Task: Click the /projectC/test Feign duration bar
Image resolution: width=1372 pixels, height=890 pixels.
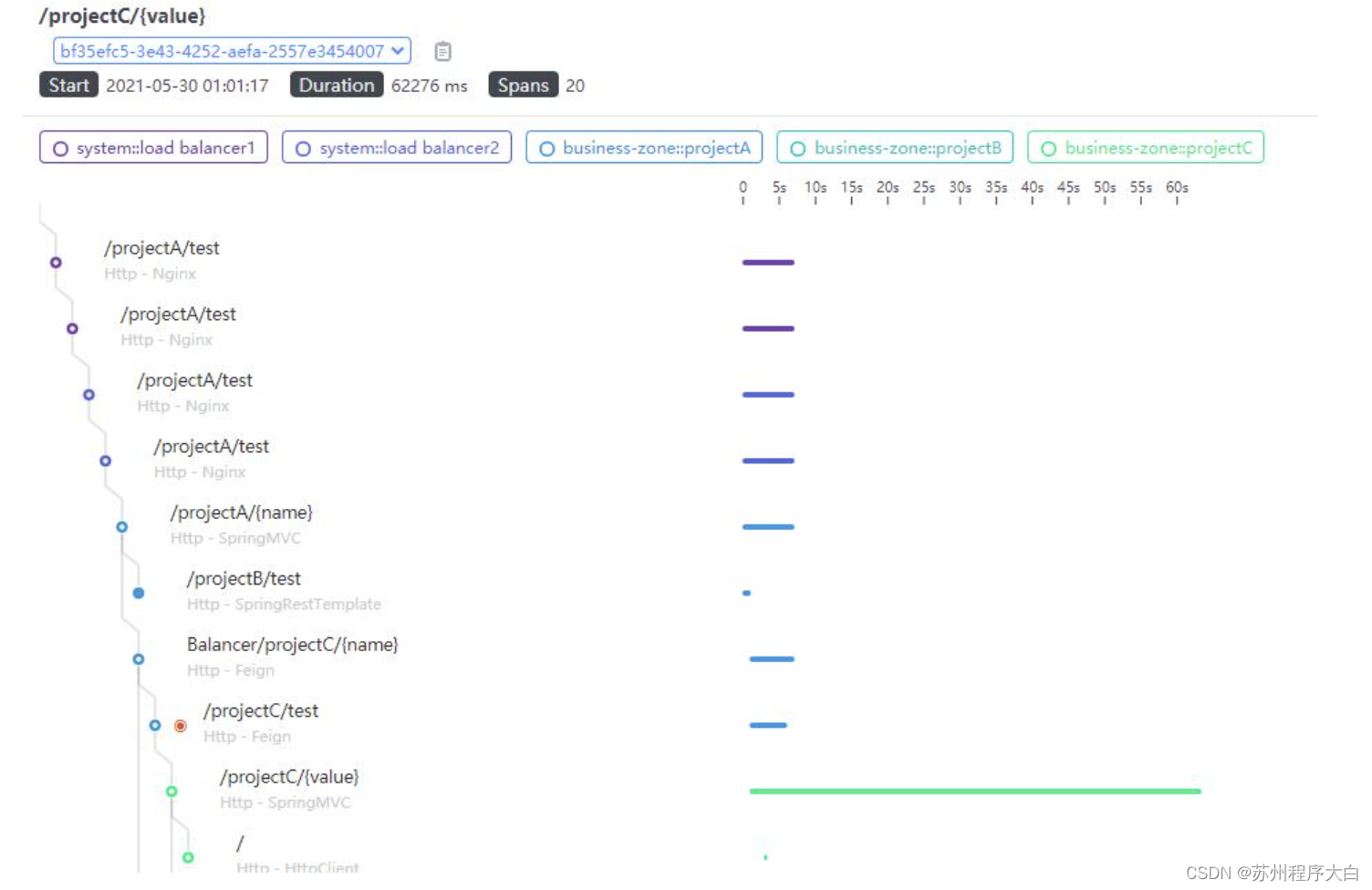Action: pyautogui.click(x=768, y=725)
